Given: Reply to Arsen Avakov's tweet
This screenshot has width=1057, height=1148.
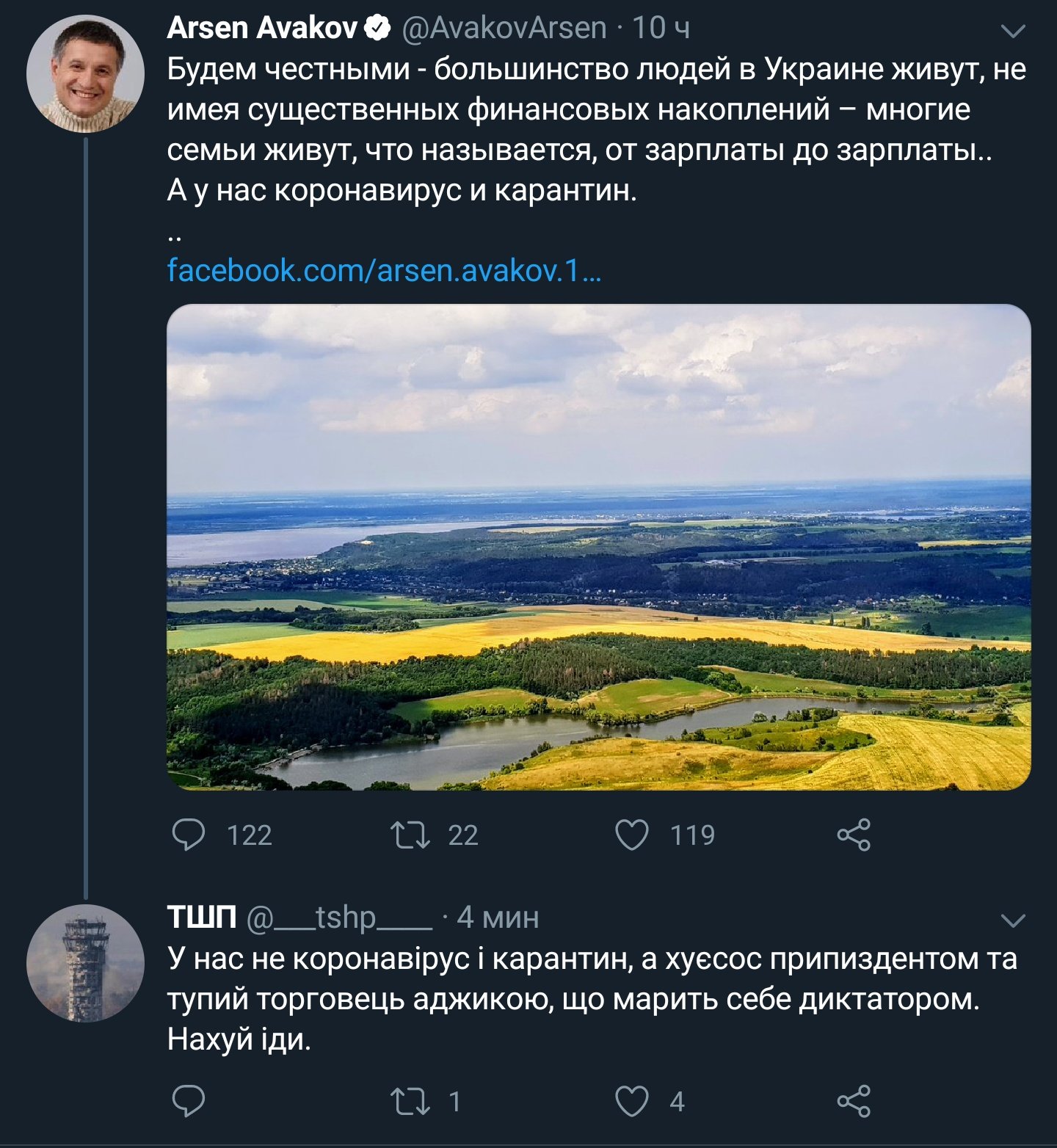Looking at the screenshot, I should 189,835.
